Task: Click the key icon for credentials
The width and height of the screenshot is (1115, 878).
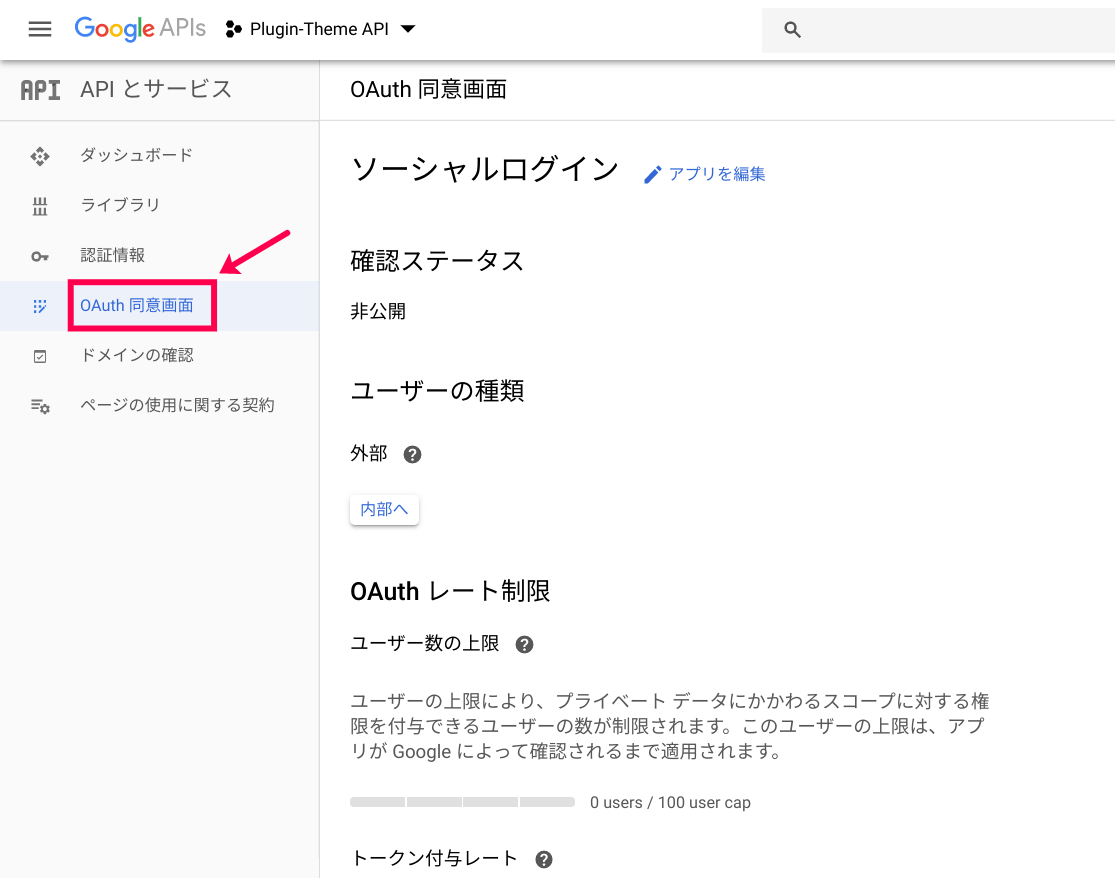Action: (40, 256)
